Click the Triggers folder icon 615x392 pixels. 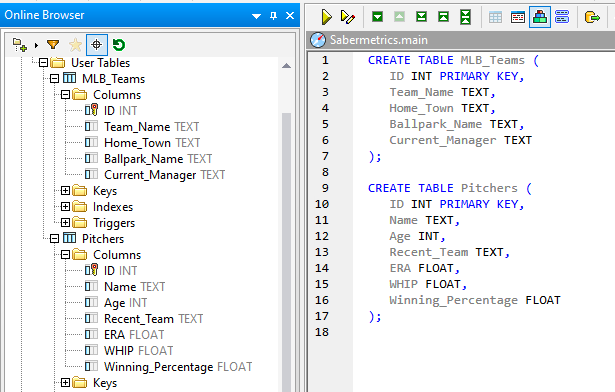[x=80, y=222]
